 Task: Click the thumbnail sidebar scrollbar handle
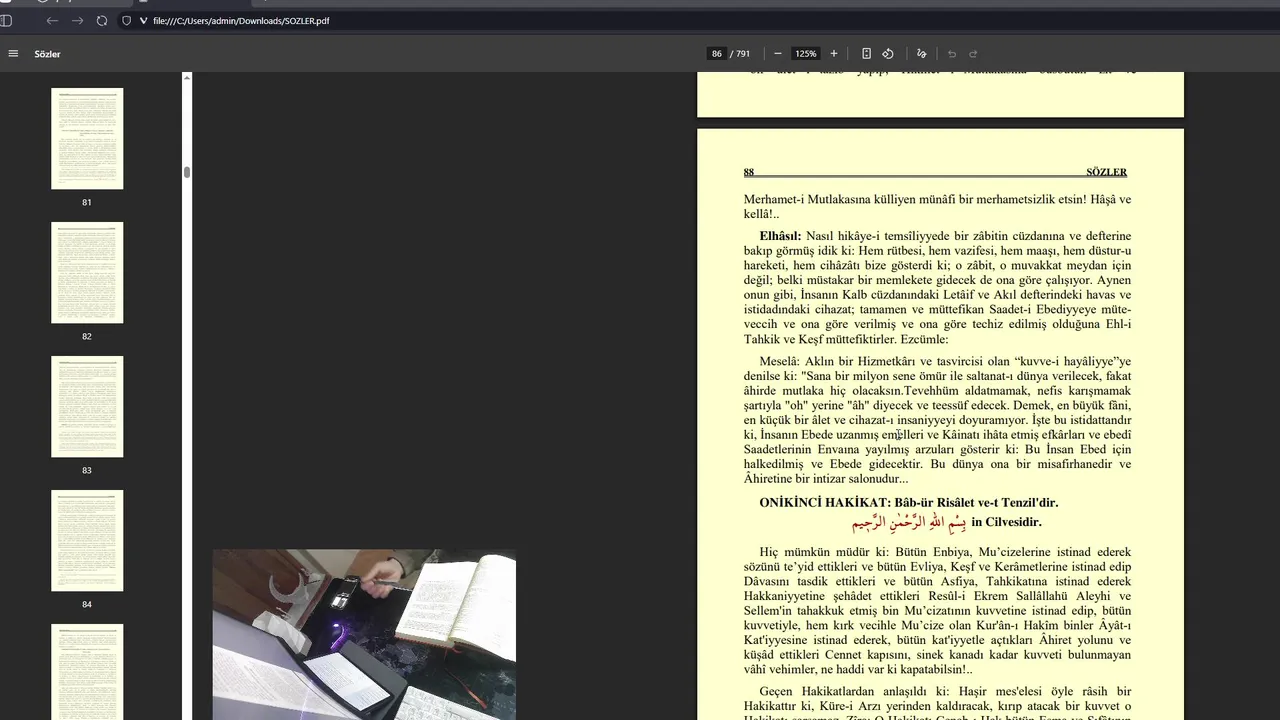tap(186, 172)
